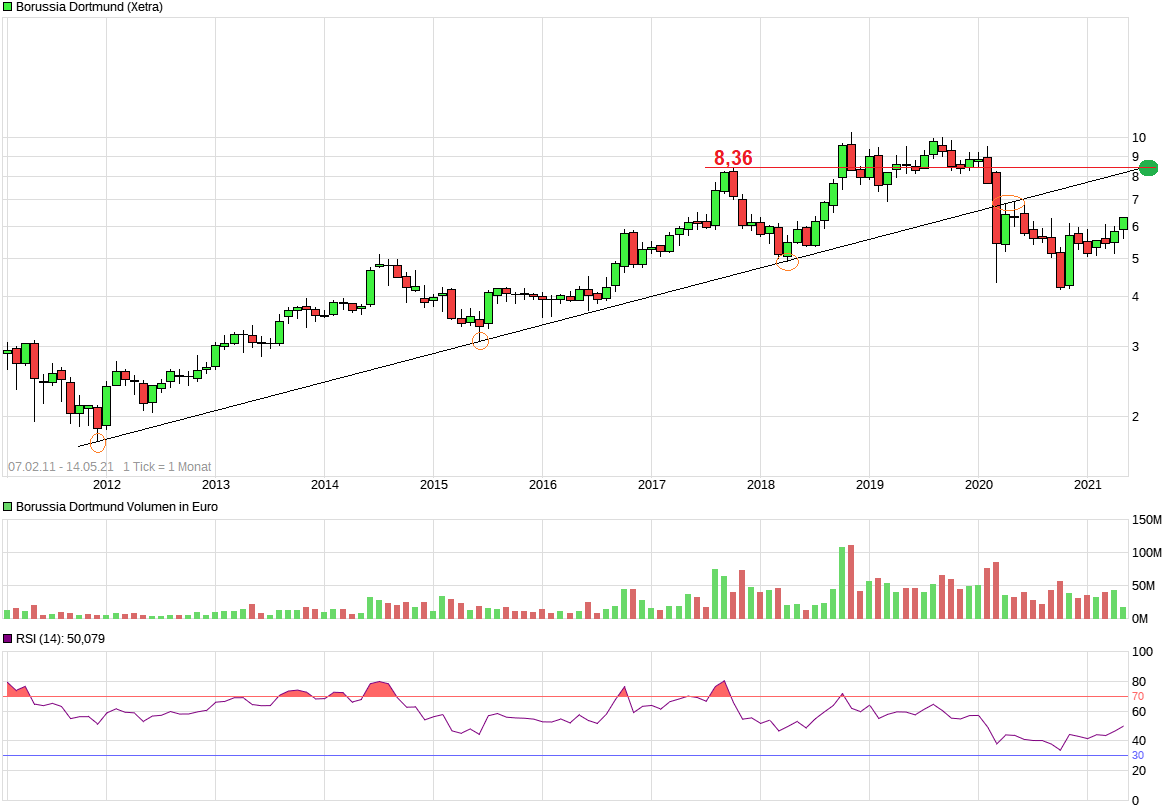Click the purple RSI (14) legend square
This screenshot has width=1175, height=812.
[8, 639]
